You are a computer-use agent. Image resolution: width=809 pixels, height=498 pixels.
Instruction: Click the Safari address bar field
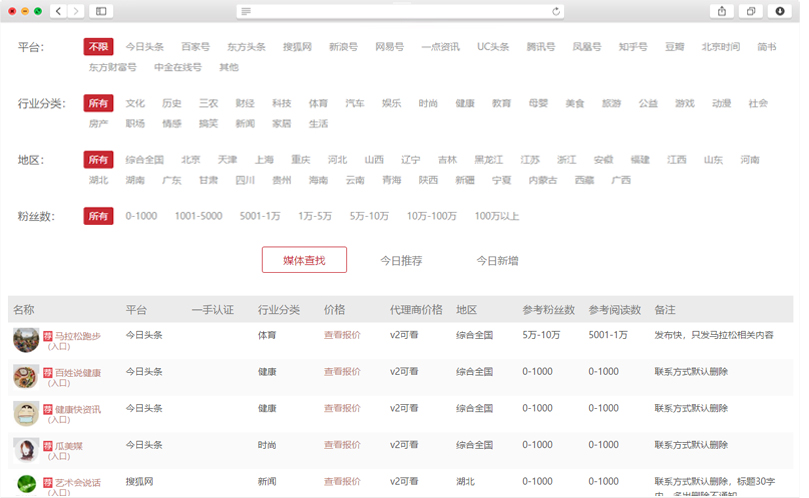[x=400, y=11]
